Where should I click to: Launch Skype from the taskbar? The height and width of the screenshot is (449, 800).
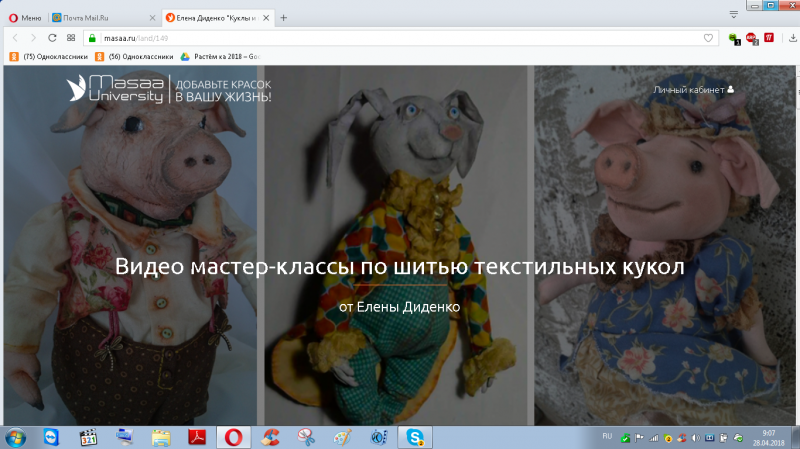[x=412, y=437]
